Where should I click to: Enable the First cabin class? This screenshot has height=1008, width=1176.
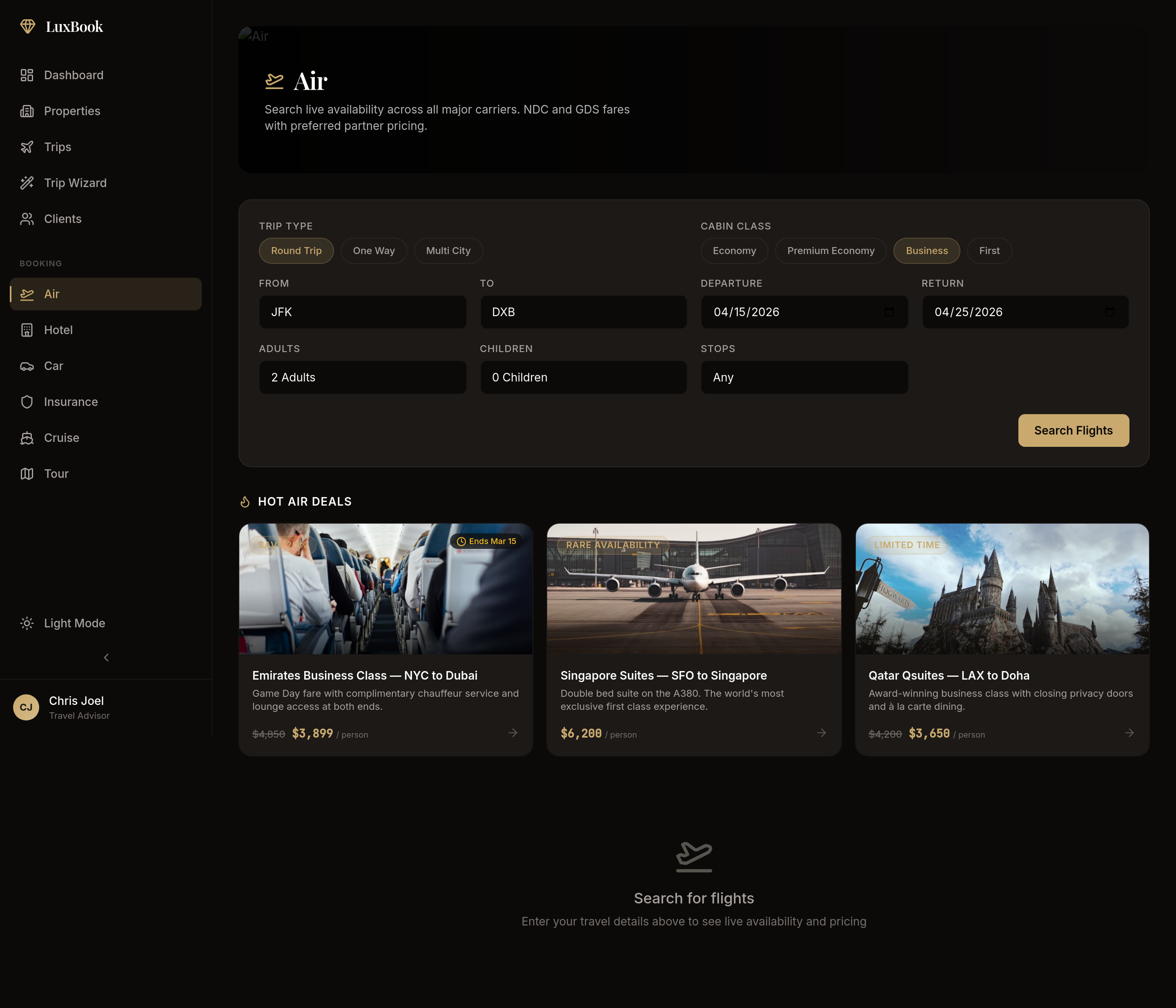(989, 250)
